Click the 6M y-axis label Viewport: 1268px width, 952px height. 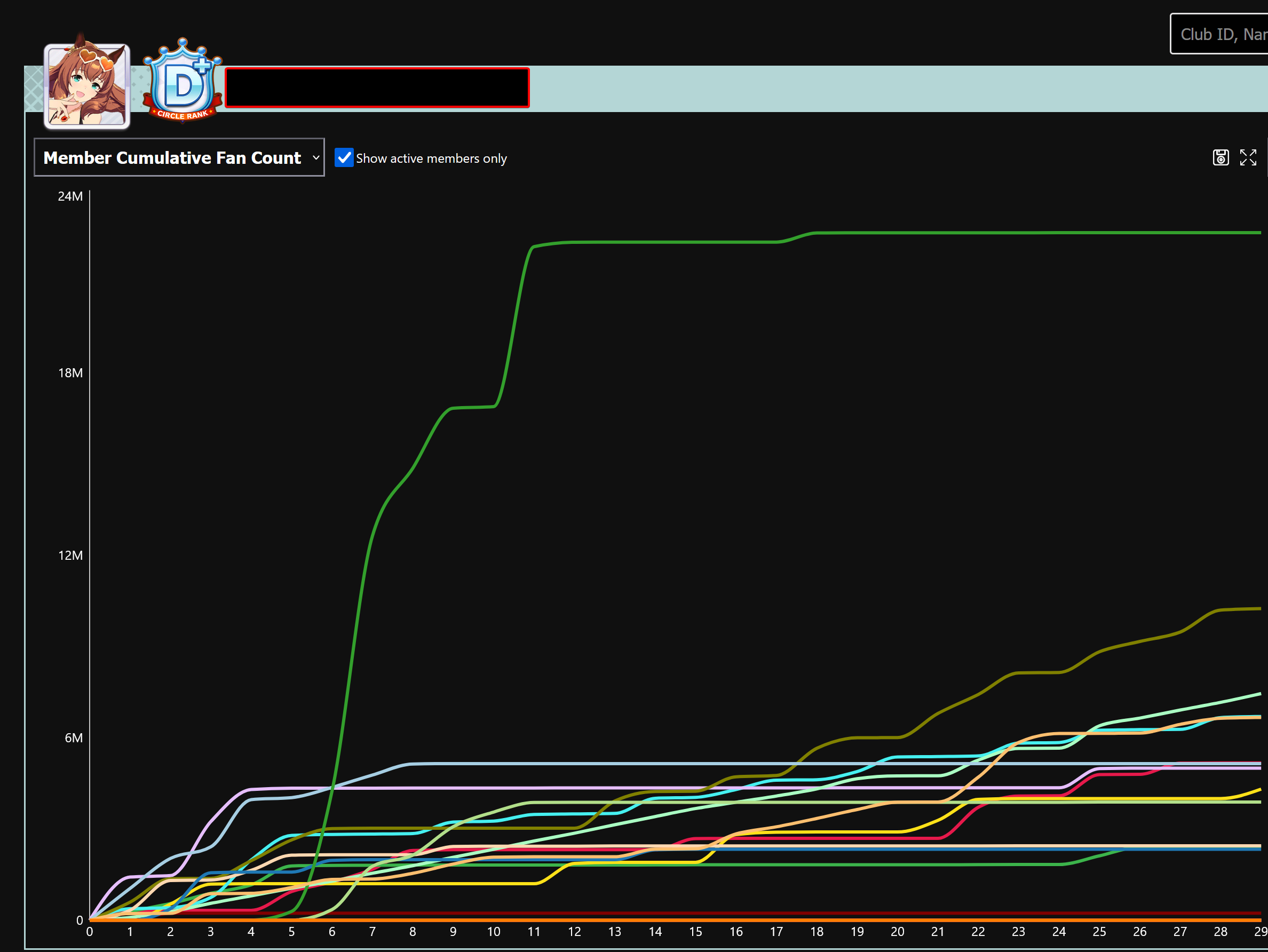pos(73,738)
